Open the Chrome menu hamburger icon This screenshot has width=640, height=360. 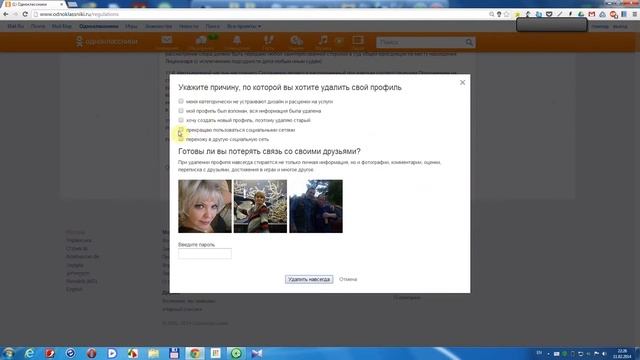pos(635,14)
